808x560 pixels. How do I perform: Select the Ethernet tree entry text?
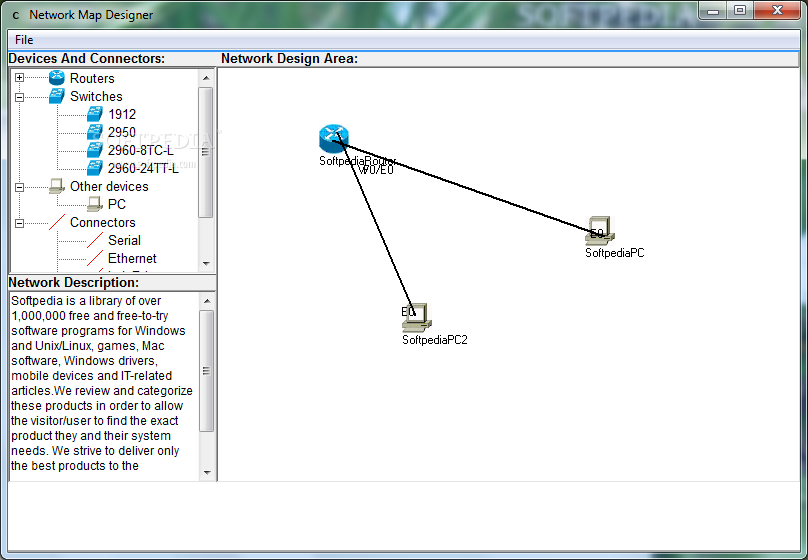click(132, 259)
